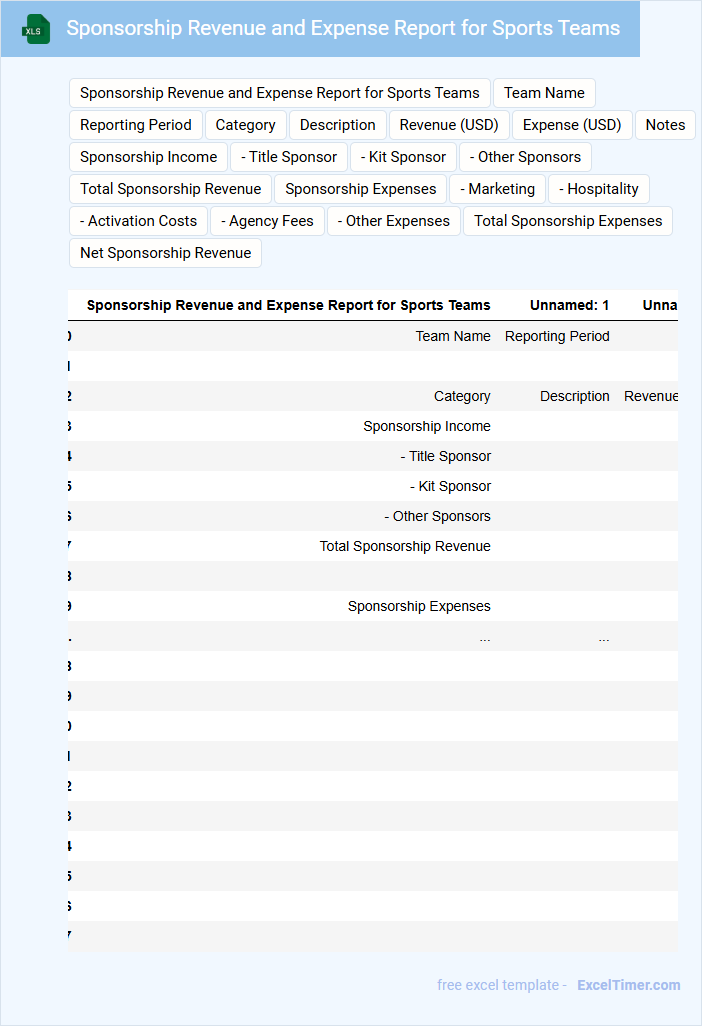Click the '- Kit Sponsor' table cell
702x1026 pixels.
coord(450,487)
